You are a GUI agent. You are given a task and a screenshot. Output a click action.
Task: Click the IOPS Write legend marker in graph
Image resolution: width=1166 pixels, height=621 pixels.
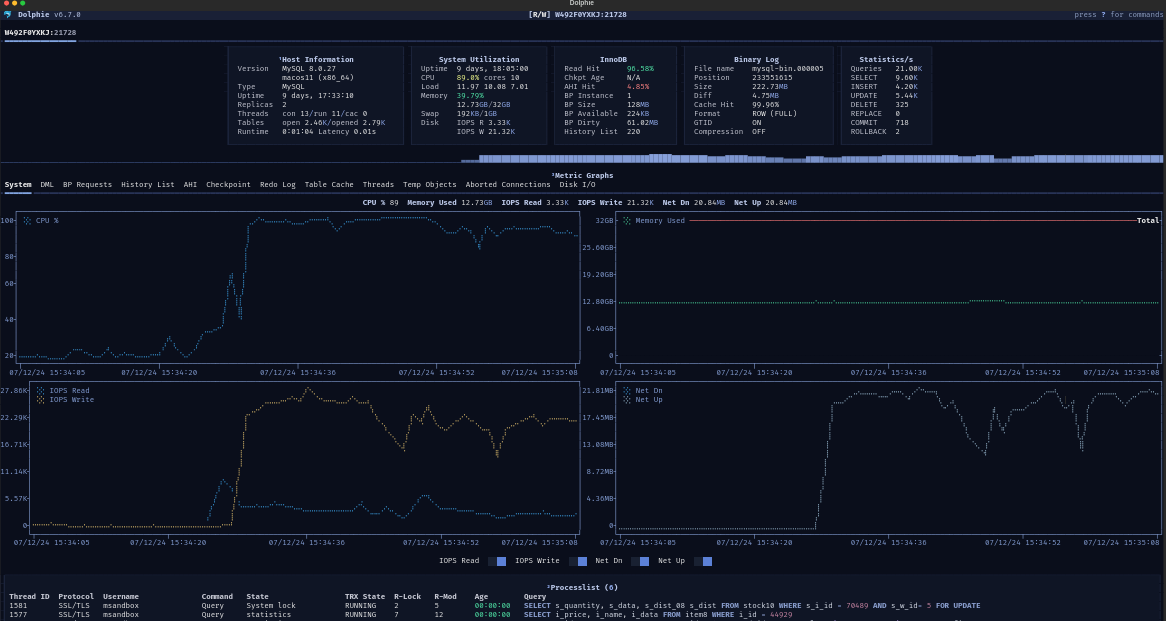click(x=40, y=400)
